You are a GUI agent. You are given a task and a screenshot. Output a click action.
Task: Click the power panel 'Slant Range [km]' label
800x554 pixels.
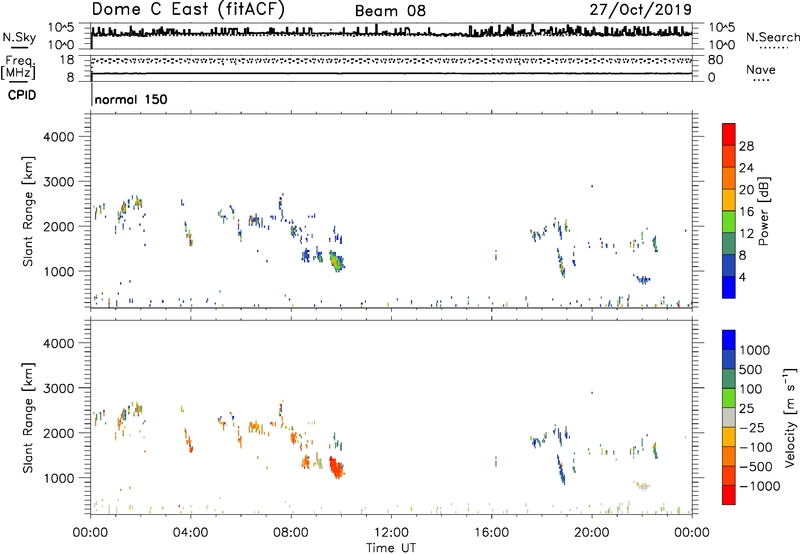tap(28, 211)
